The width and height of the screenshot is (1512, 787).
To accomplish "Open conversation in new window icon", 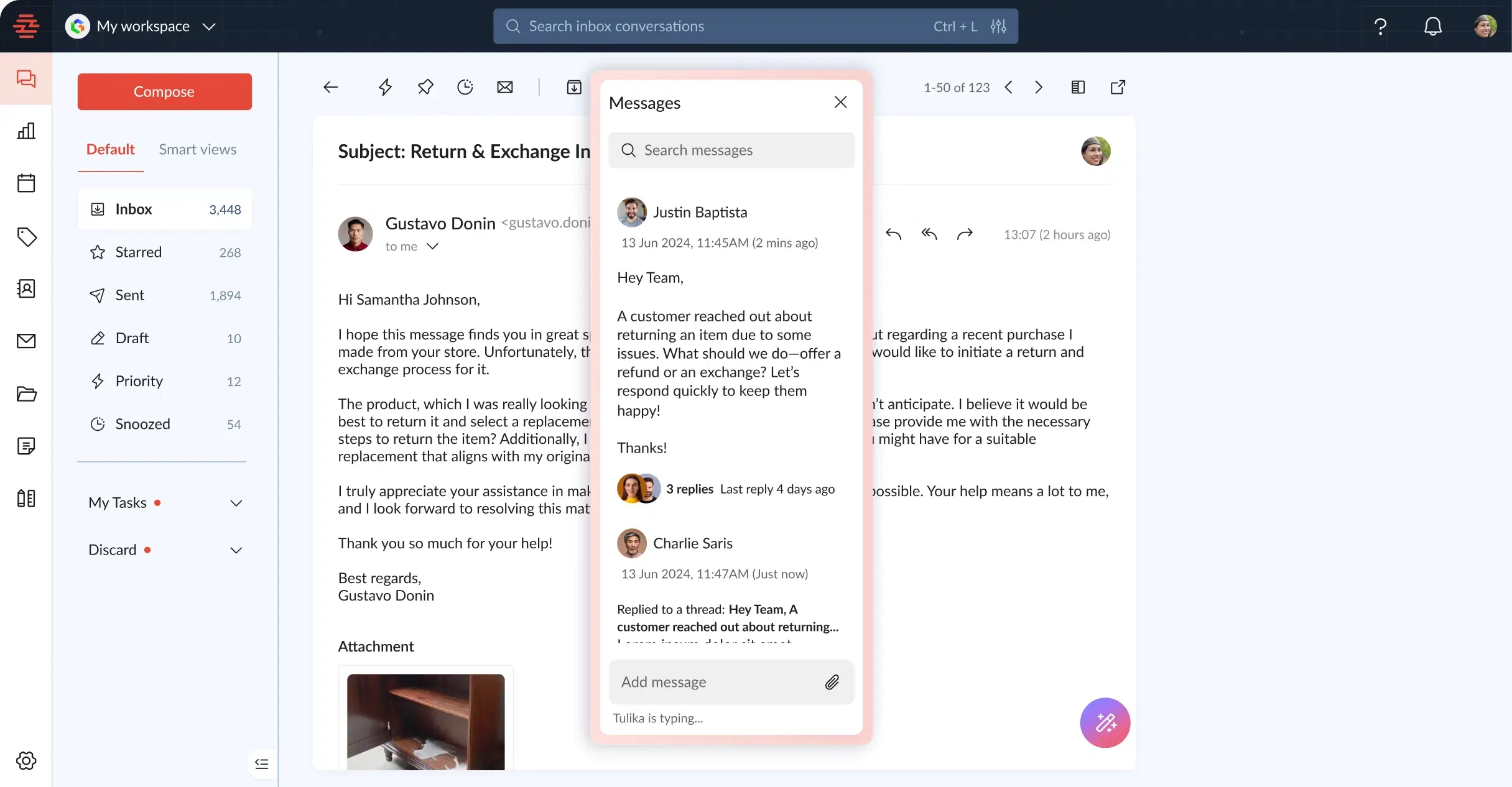I will 1118,87.
